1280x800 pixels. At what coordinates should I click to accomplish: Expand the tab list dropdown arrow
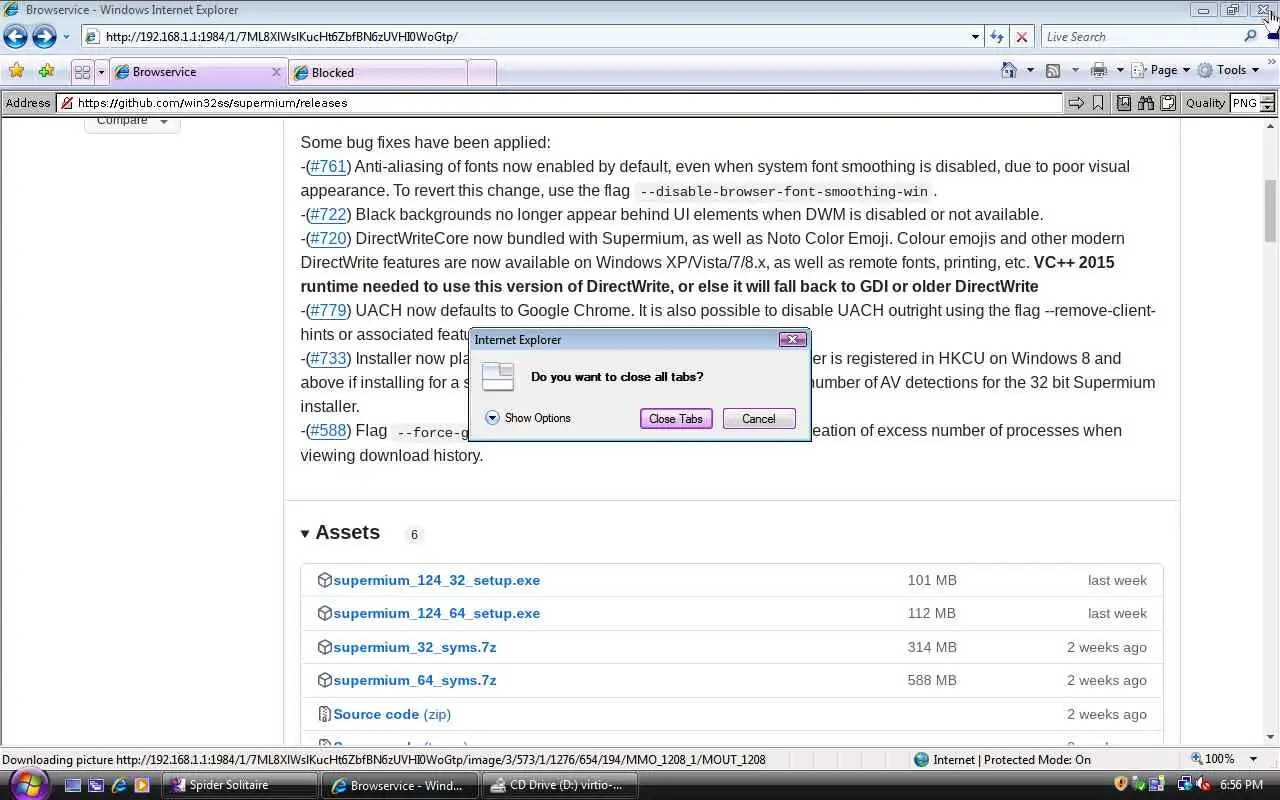point(100,72)
